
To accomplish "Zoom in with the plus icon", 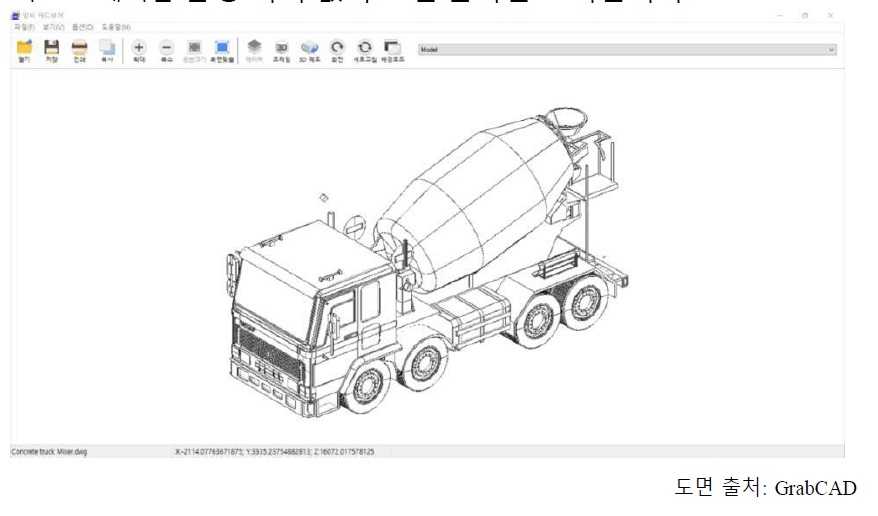I will pos(139,50).
